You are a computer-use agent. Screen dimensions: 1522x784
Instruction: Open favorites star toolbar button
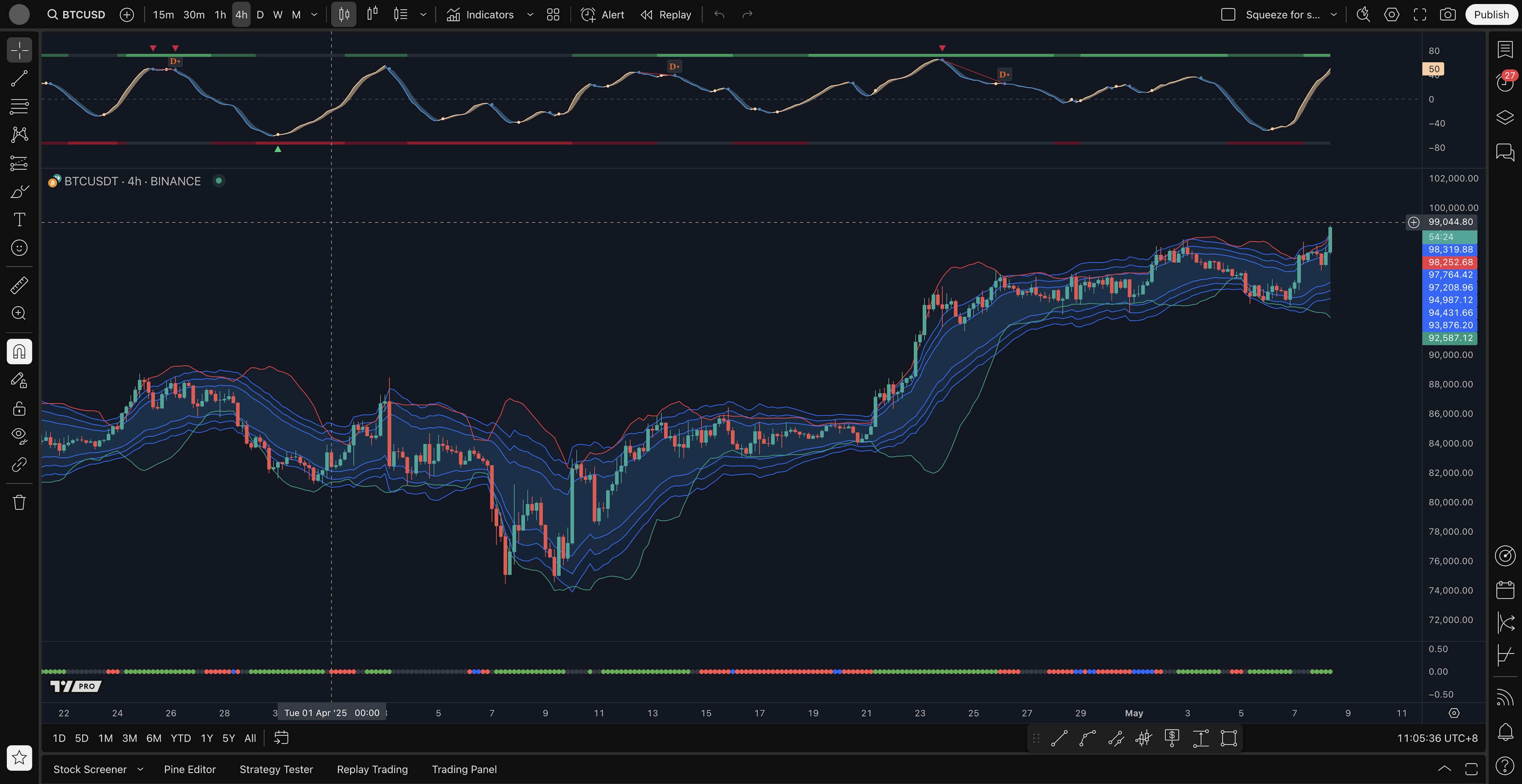[x=19, y=757]
